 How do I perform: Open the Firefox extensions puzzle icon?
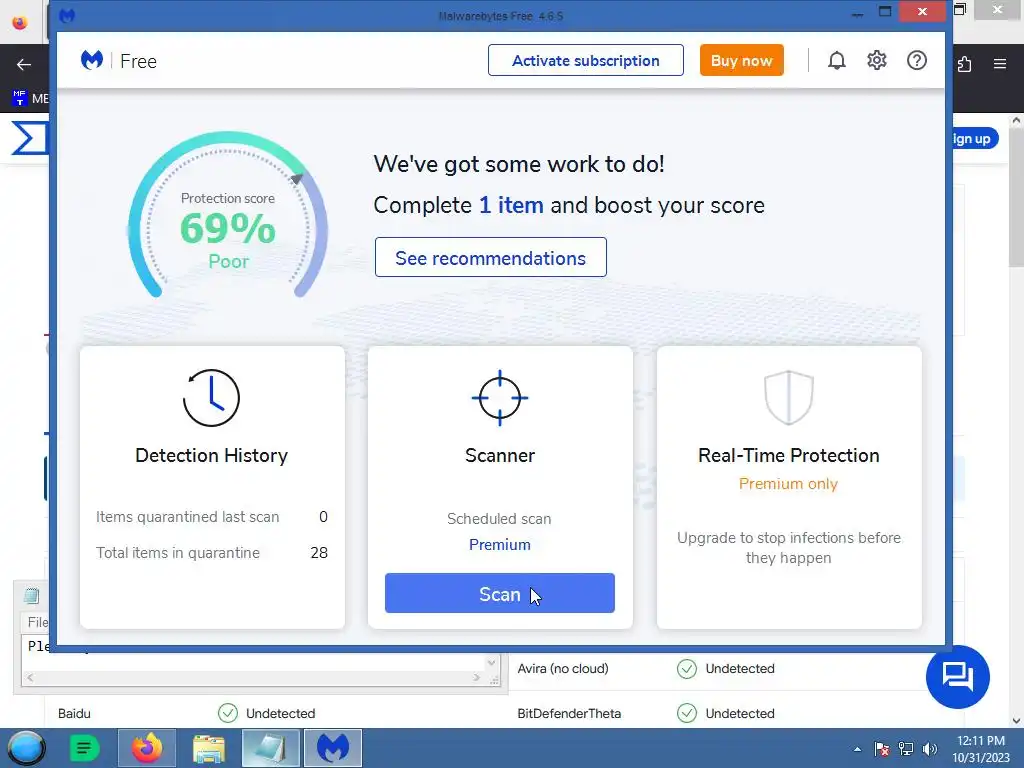(x=964, y=64)
